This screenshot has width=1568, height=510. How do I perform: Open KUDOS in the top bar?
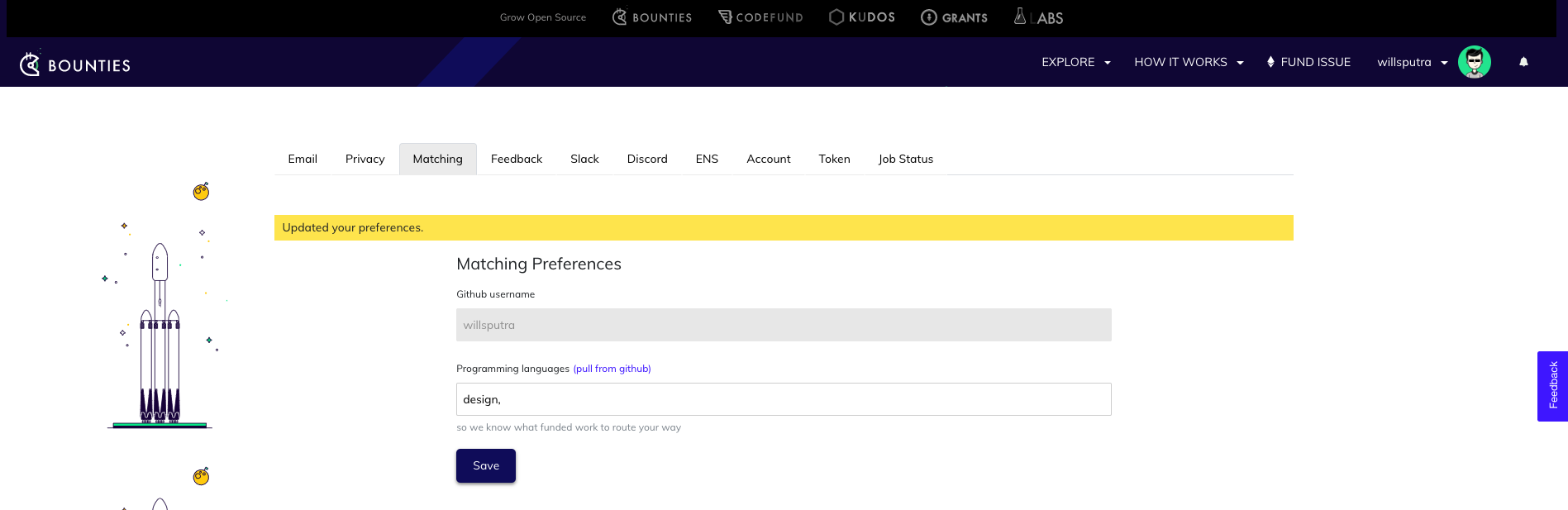click(x=861, y=17)
